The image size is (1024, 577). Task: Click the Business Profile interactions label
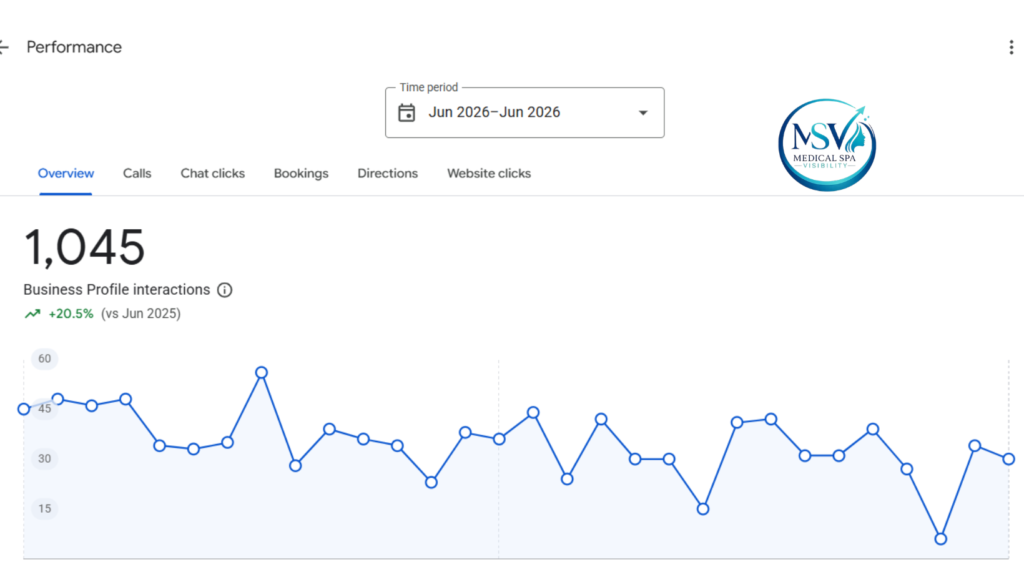point(117,290)
